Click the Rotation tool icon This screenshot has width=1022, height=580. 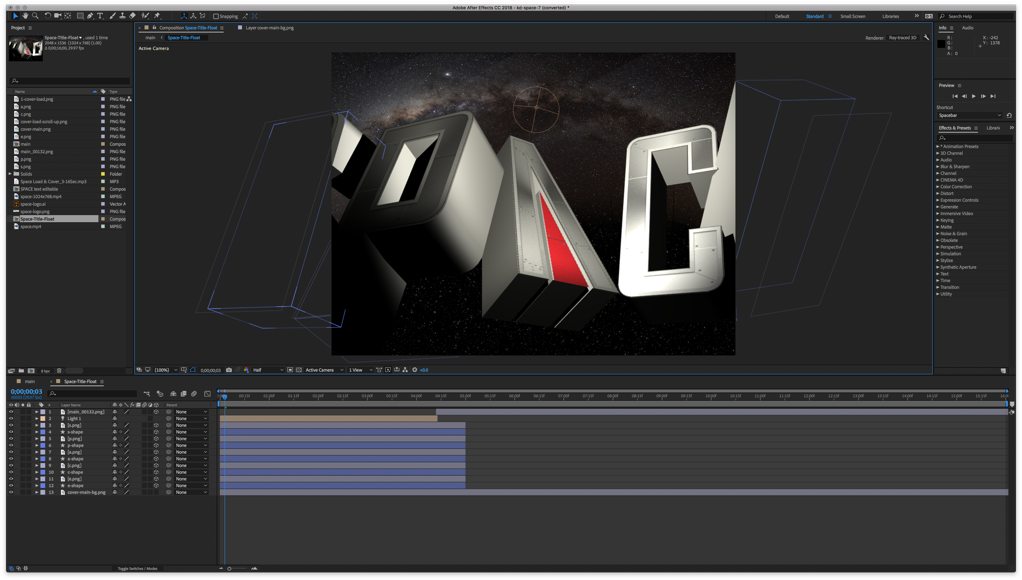47,16
